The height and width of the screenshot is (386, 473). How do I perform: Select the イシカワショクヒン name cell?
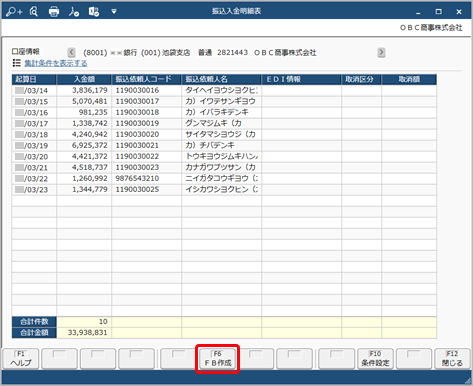click(221, 189)
